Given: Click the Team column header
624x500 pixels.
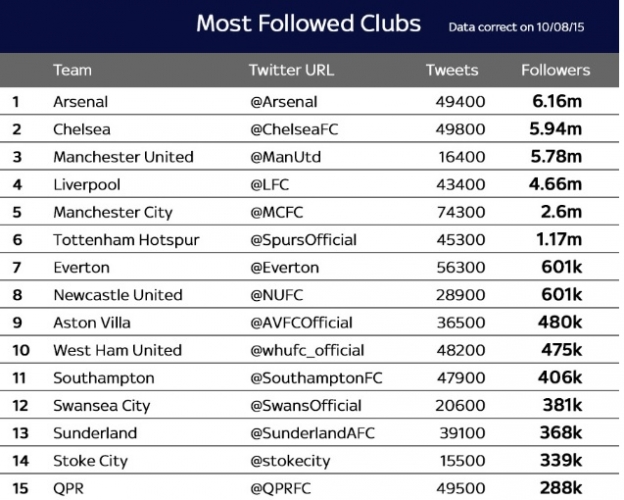Looking at the screenshot, I should pyautogui.click(x=71, y=71).
